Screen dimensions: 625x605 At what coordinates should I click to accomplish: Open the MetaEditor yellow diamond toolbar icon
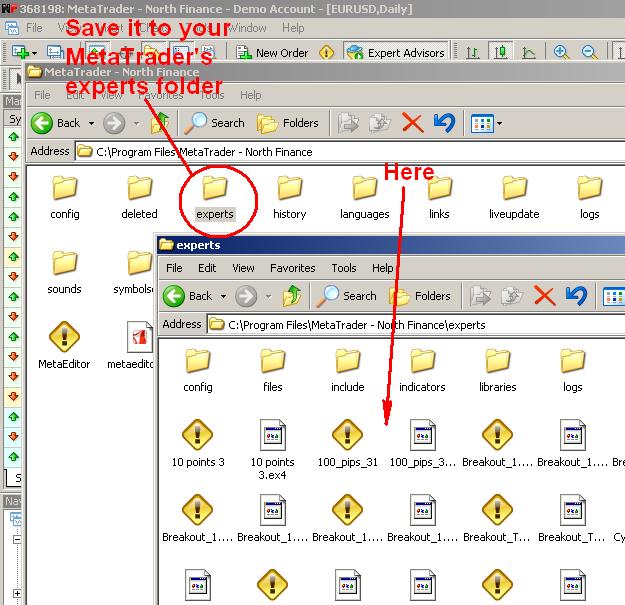pyautogui.click(x=326, y=53)
